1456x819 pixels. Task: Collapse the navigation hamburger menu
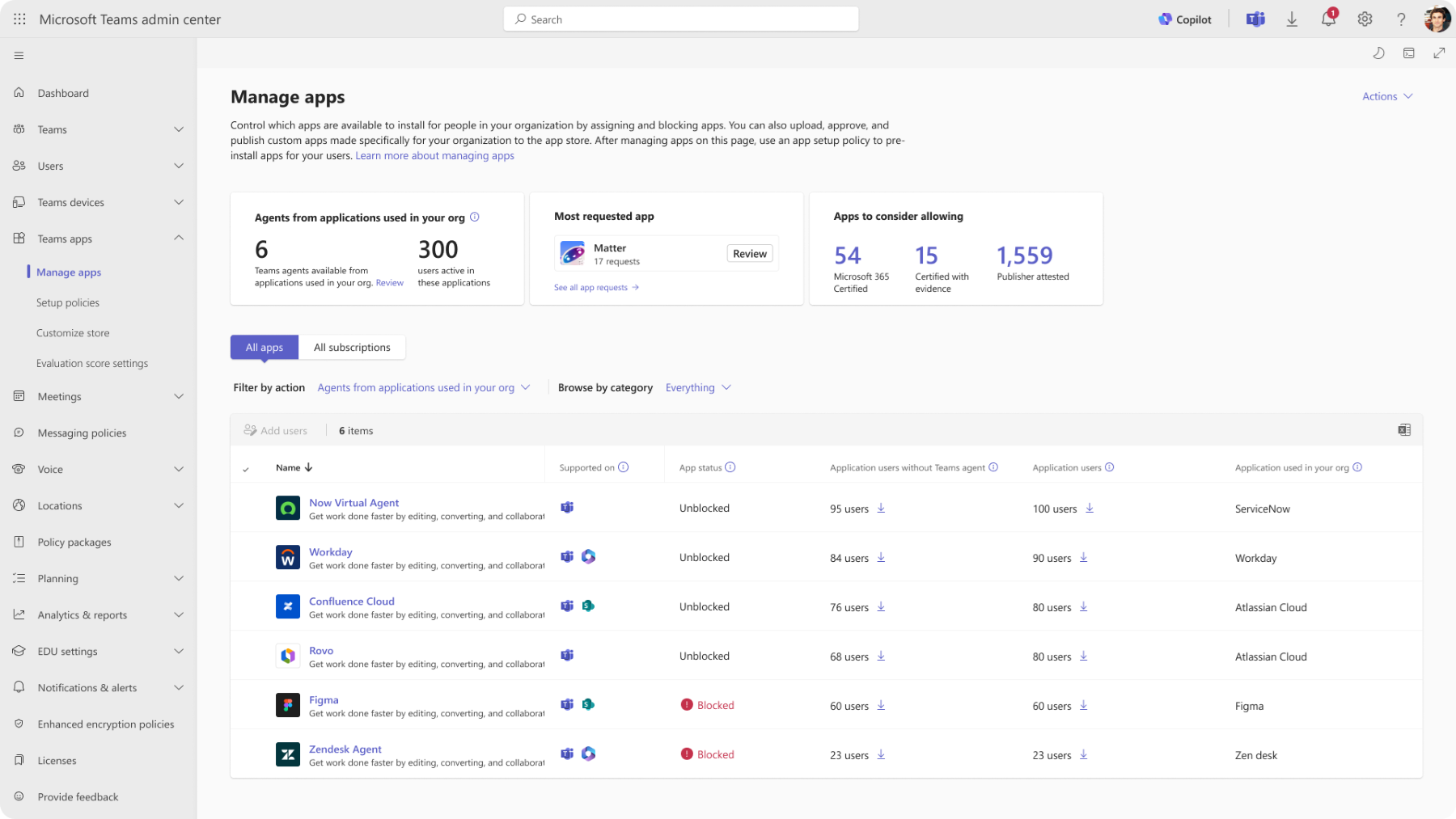(19, 56)
